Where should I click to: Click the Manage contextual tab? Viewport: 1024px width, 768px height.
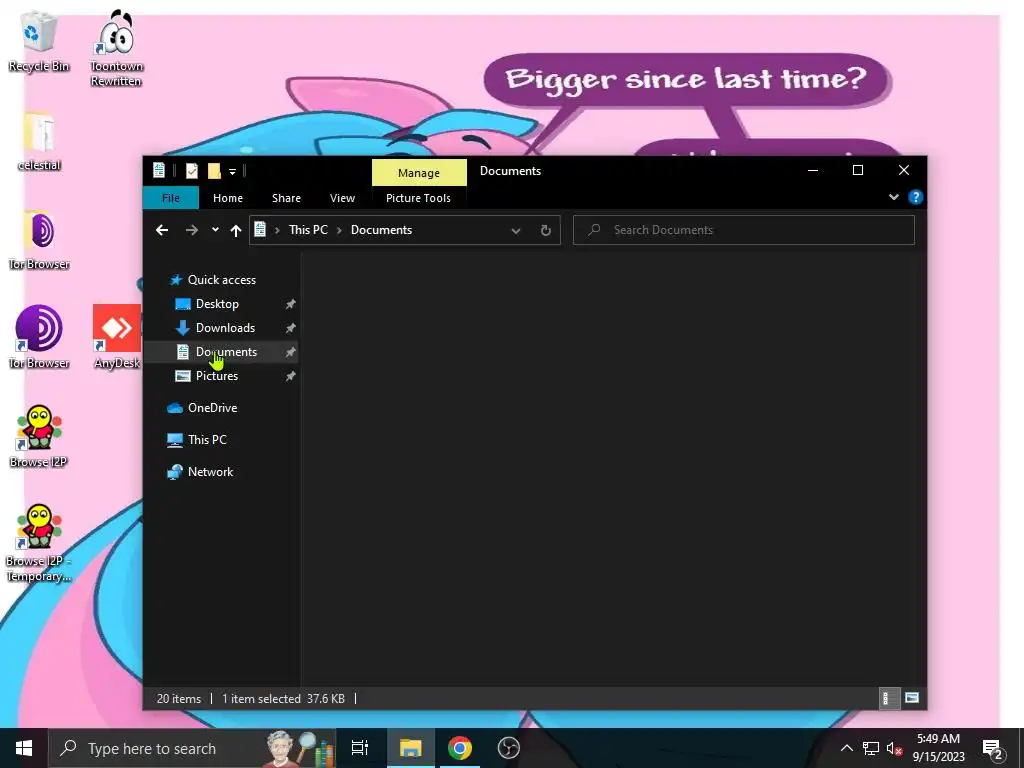click(x=419, y=173)
